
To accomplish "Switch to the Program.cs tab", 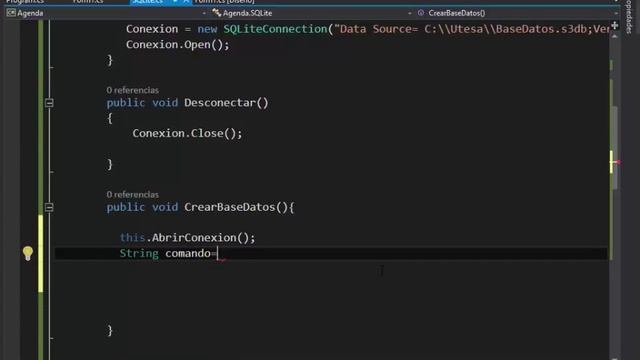I will point(24,2).
